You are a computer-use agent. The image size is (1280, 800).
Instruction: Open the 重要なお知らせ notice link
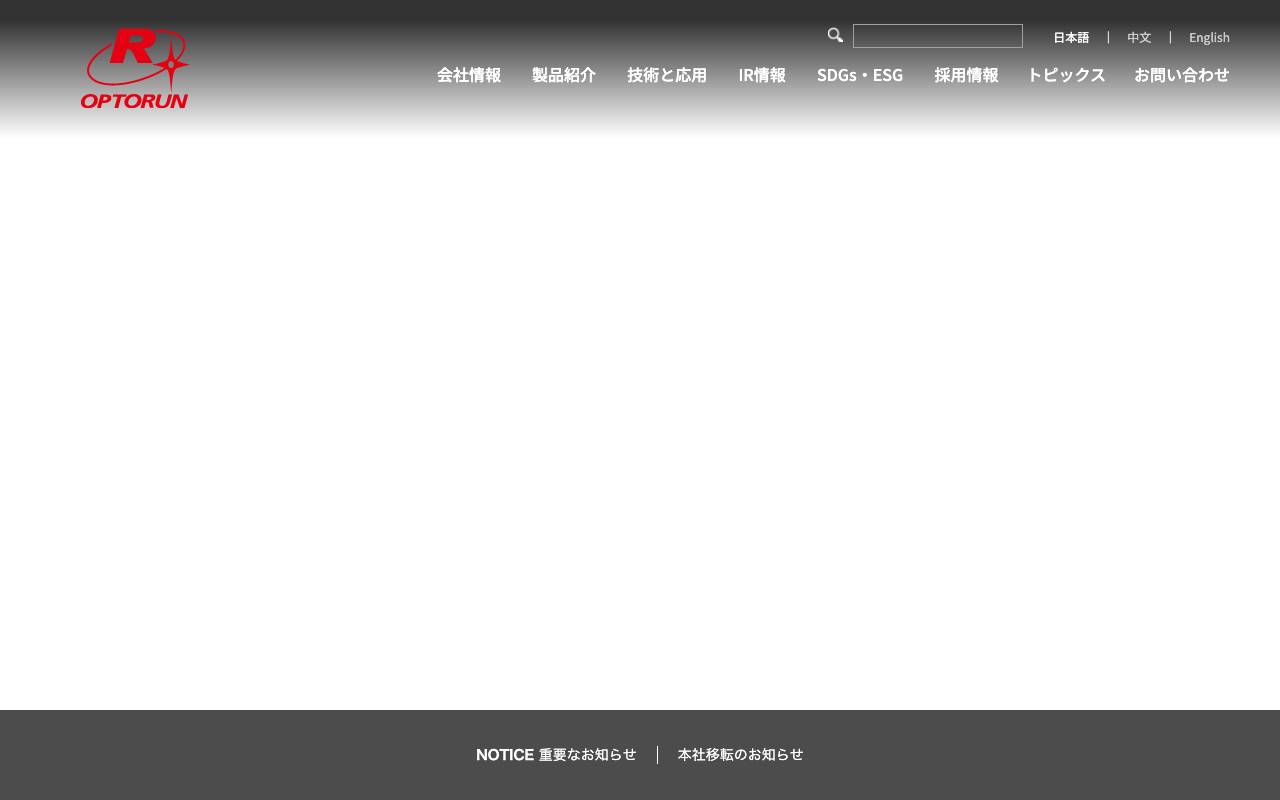(587, 755)
